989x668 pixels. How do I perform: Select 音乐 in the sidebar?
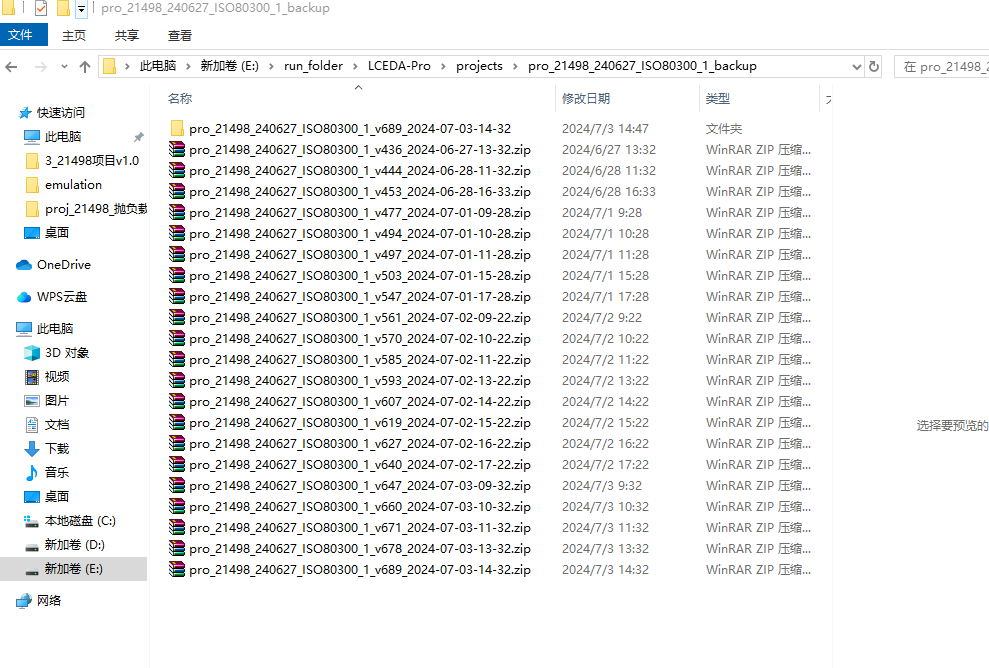57,472
